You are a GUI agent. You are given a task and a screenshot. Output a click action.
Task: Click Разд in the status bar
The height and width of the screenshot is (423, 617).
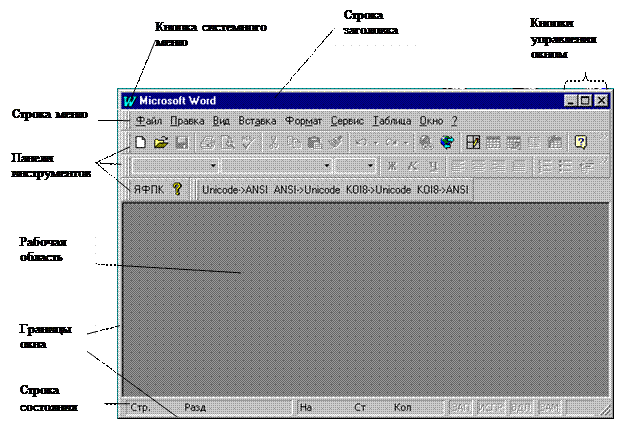pyautogui.click(x=195, y=407)
